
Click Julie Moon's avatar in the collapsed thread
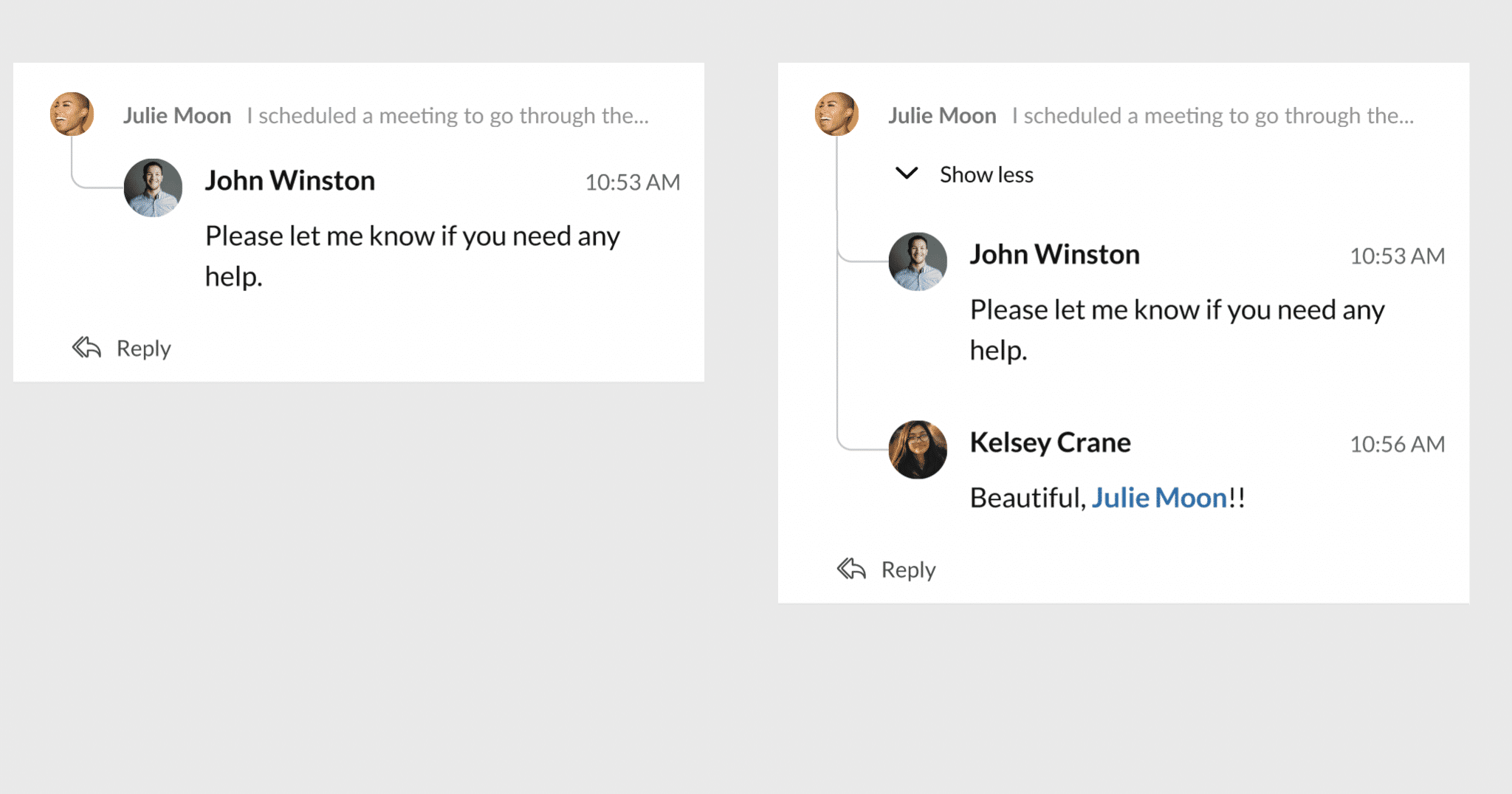pos(72,114)
